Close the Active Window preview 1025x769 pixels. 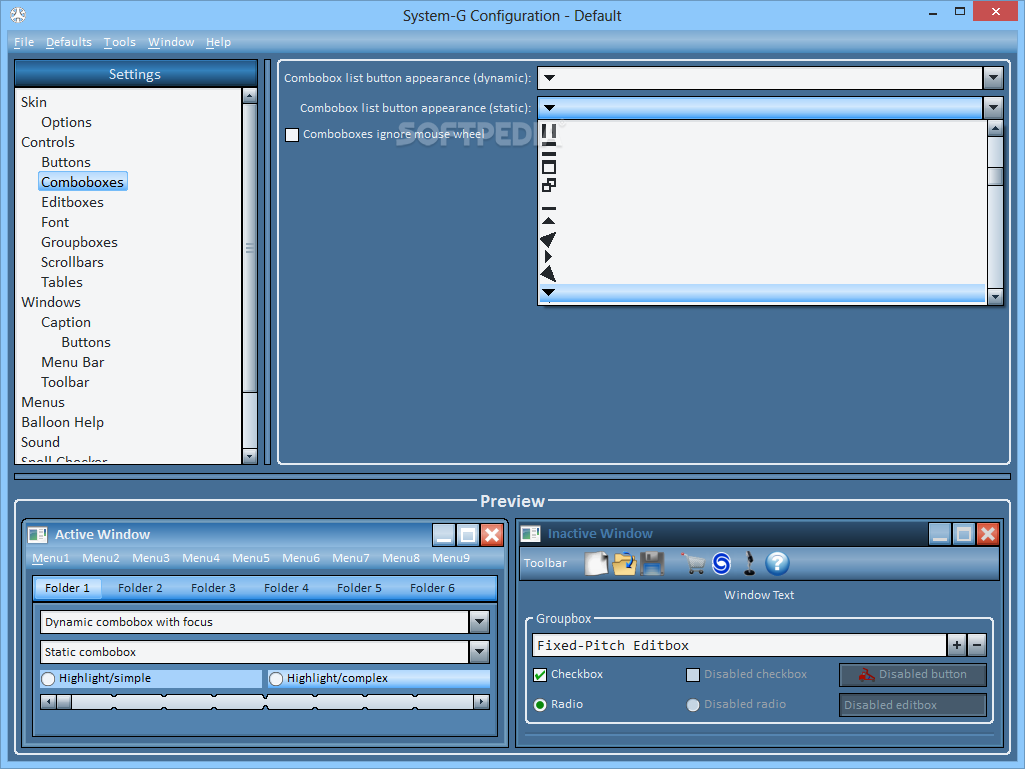492,535
